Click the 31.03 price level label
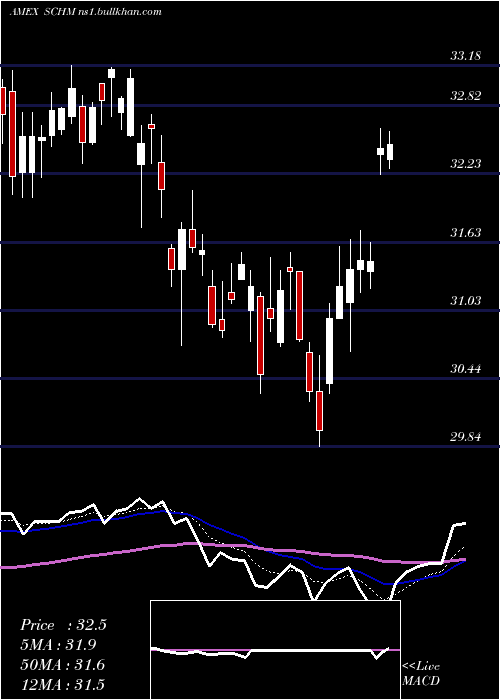Screen dimensions: 500x700 [466, 301]
